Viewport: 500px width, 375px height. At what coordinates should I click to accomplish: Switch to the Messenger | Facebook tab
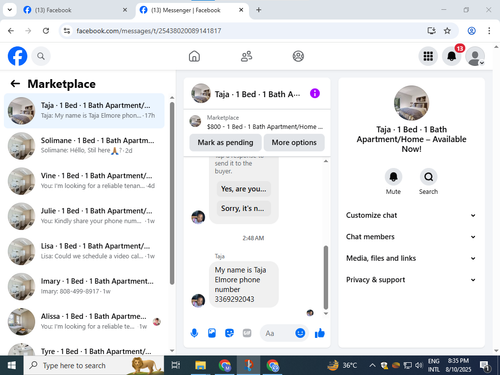point(192,10)
